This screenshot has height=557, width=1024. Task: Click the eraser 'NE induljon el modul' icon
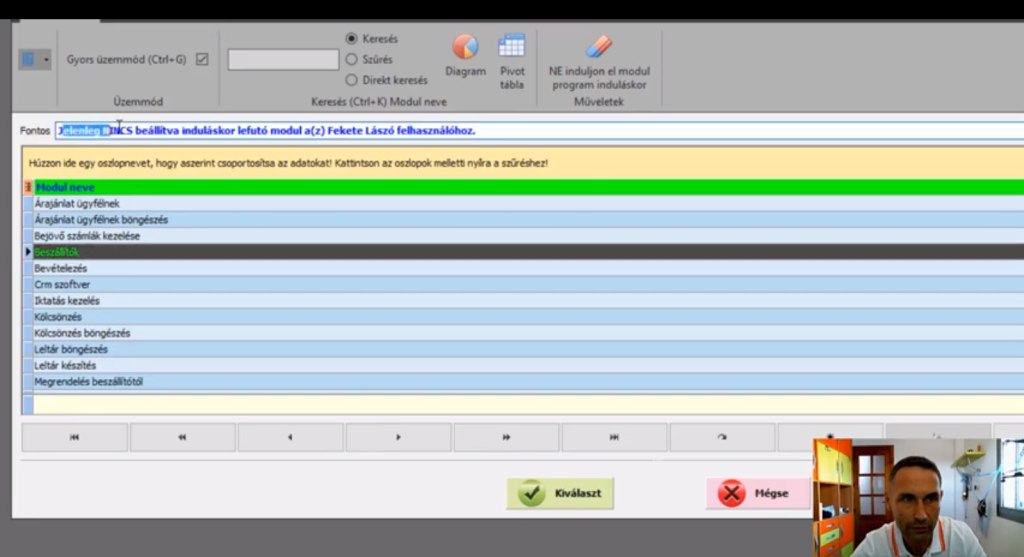click(598, 46)
